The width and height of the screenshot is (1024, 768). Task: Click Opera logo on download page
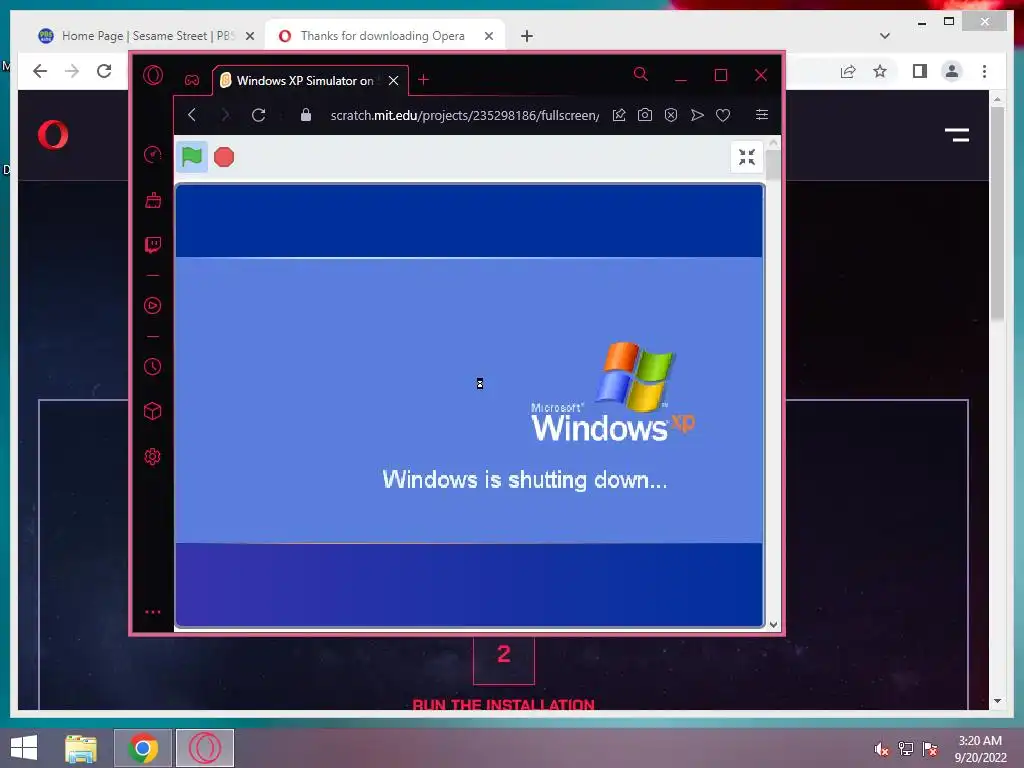[x=53, y=135]
